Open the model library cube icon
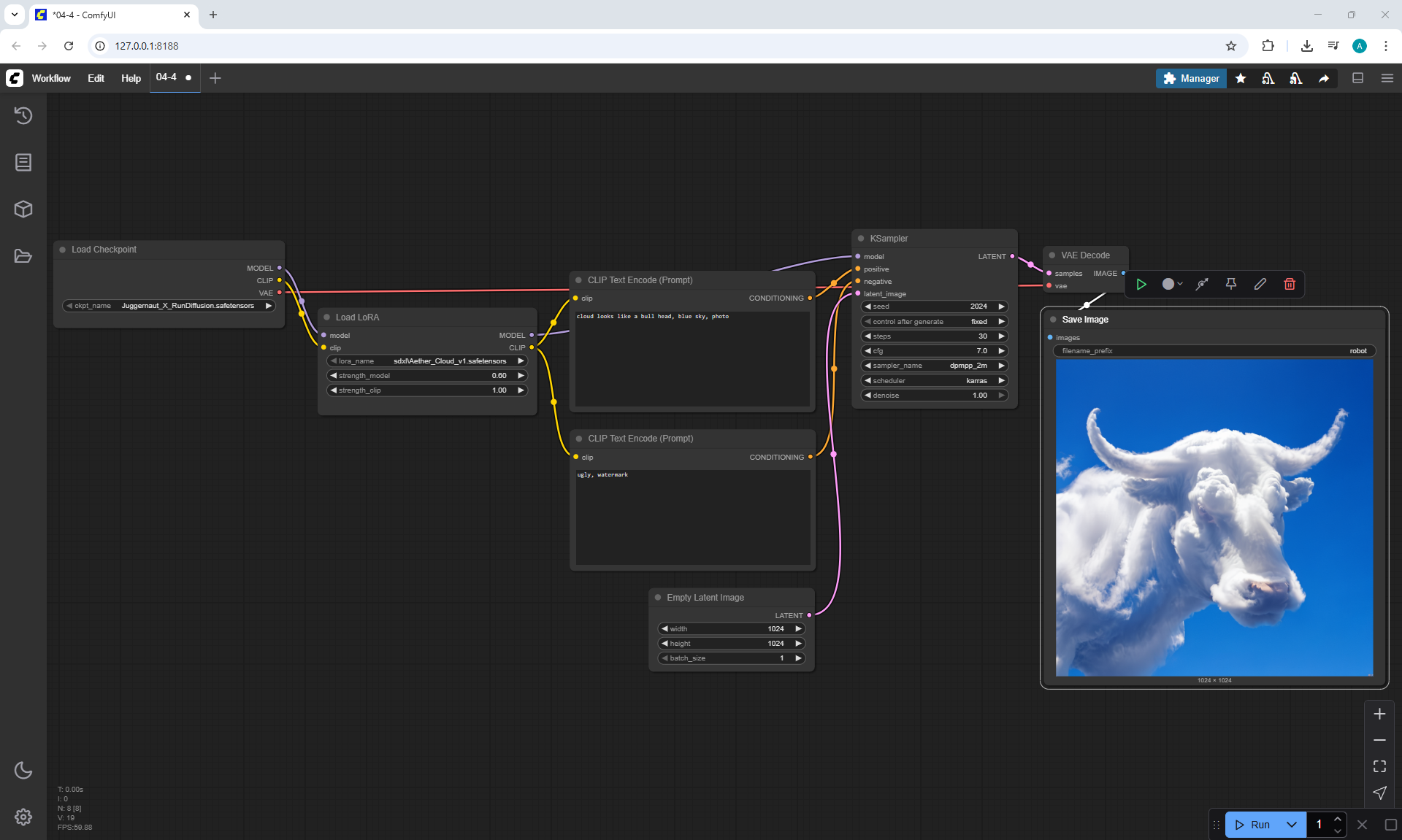The image size is (1402, 840). click(x=23, y=209)
